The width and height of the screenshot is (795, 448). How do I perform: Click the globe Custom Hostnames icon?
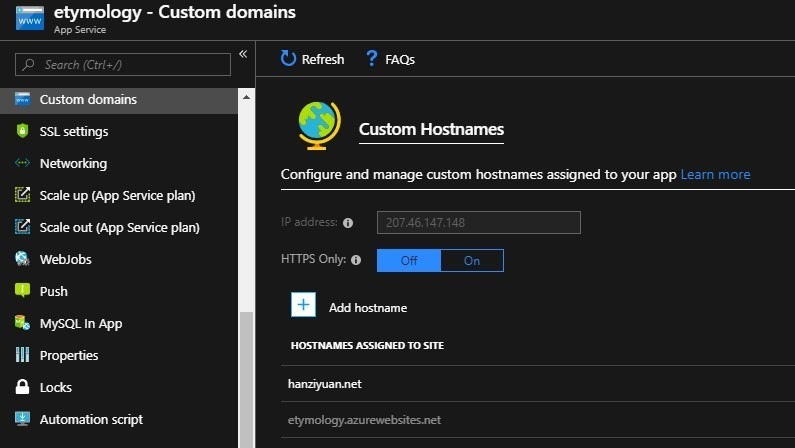[x=319, y=126]
